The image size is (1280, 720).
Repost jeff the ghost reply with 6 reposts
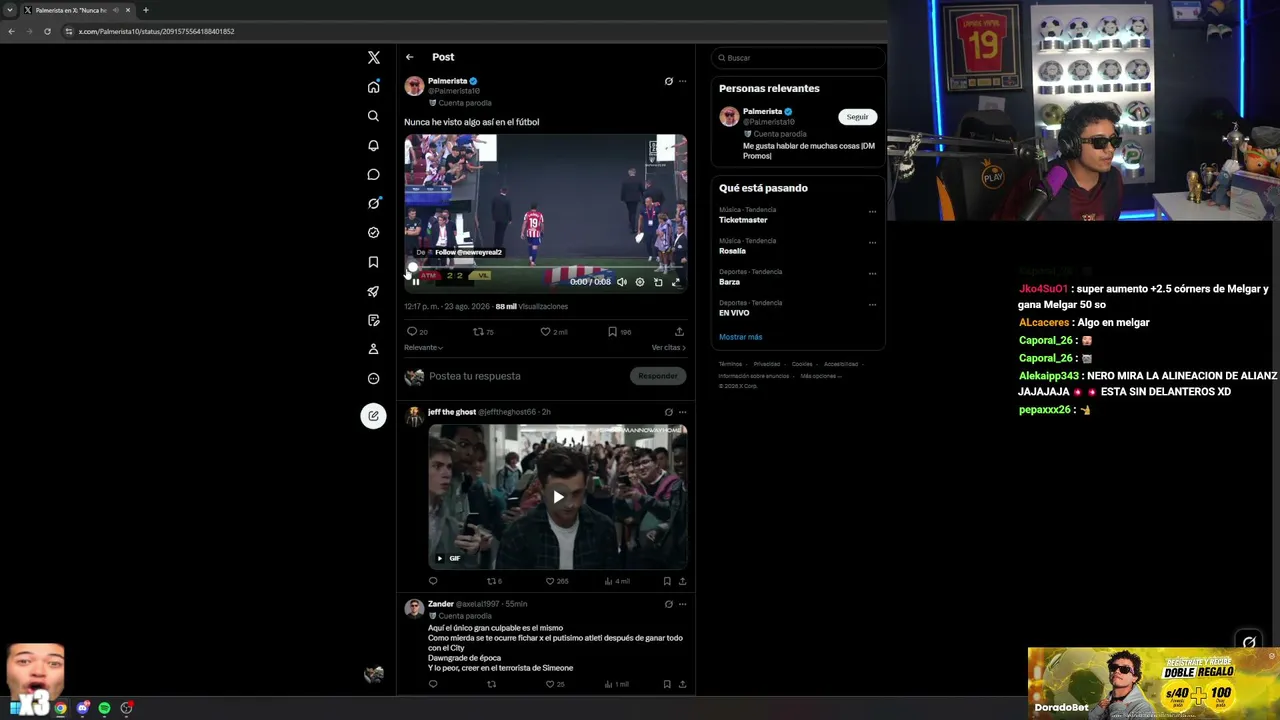click(x=494, y=581)
